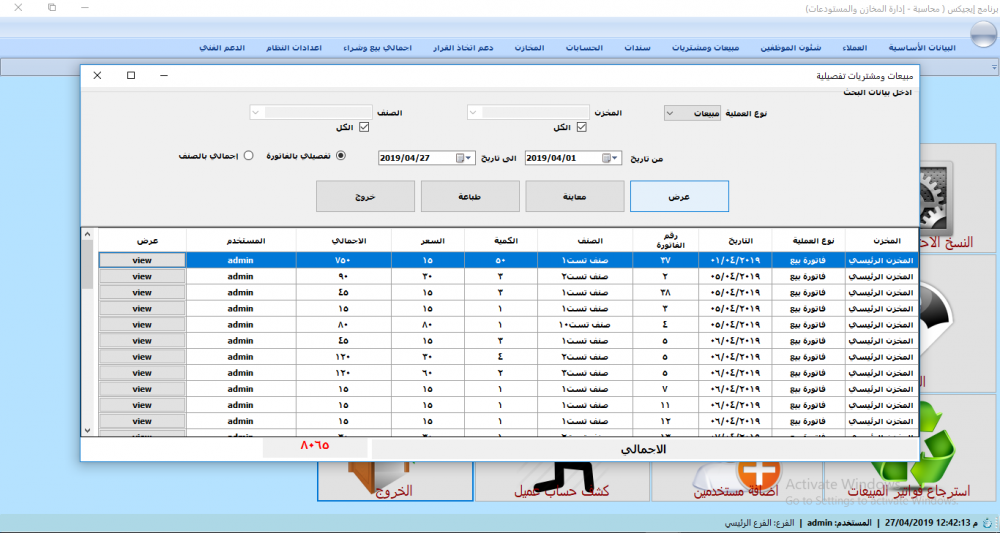Open calendar icon in من تاريخ field

coord(607,158)
